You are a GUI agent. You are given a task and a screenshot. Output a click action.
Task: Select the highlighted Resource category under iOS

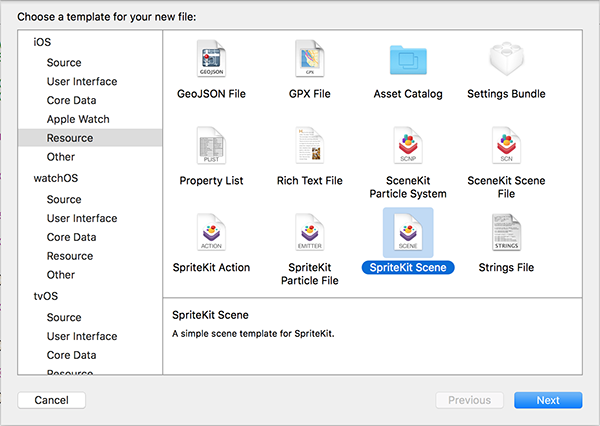pos(90,138)
